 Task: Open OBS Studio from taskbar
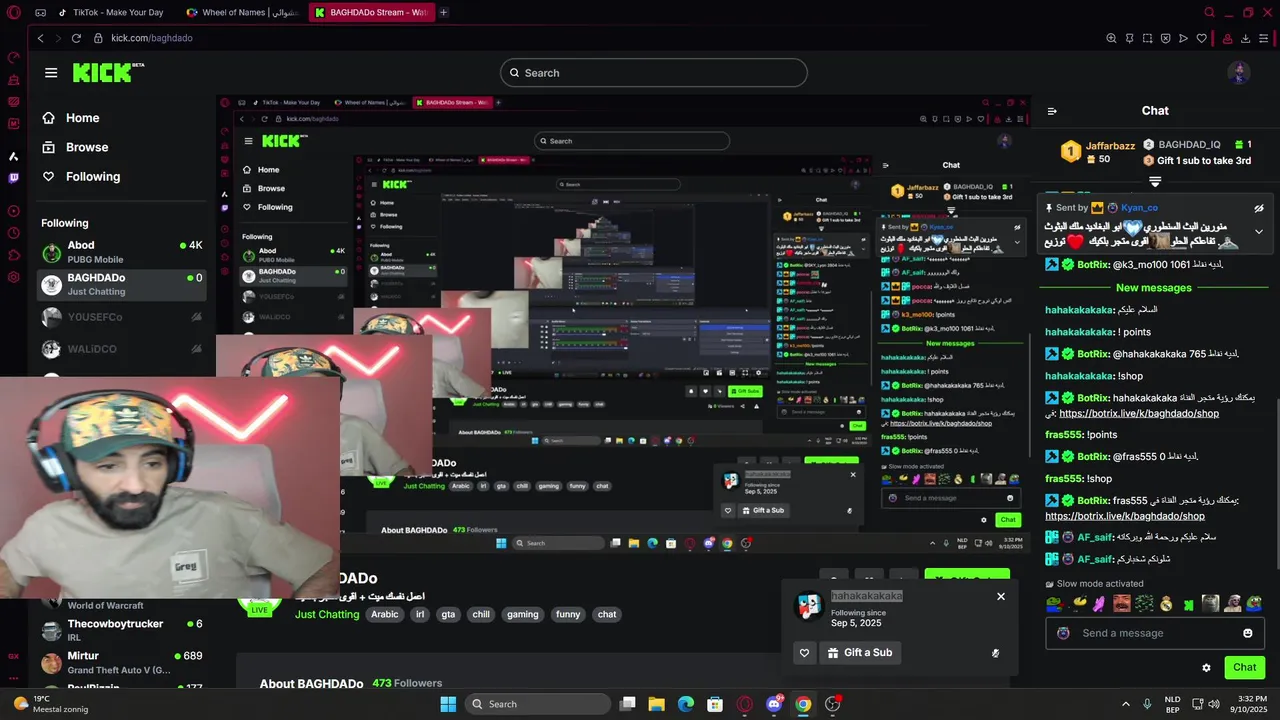click(833, 704)
